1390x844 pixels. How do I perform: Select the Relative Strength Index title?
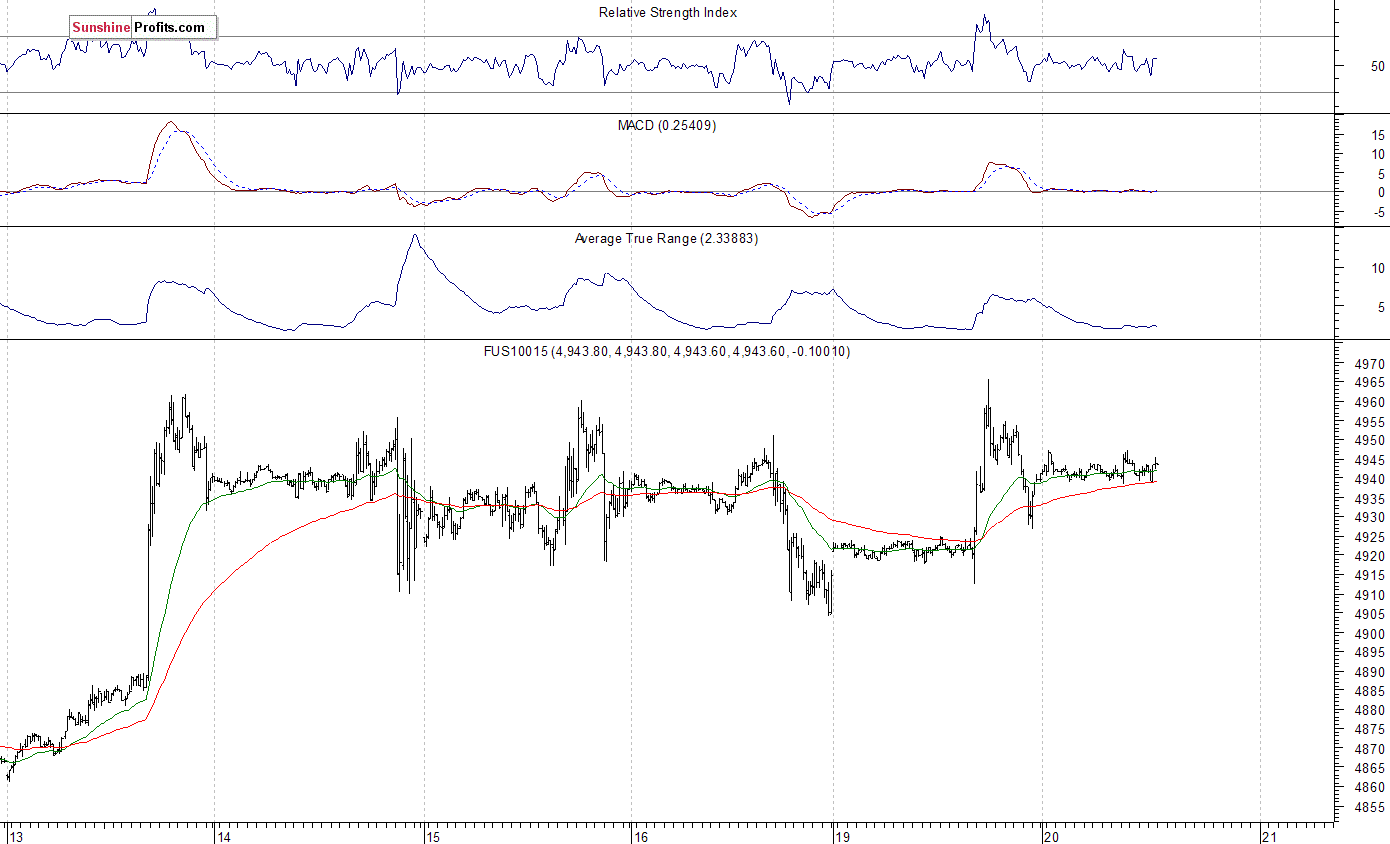click(x=668, y=13)
